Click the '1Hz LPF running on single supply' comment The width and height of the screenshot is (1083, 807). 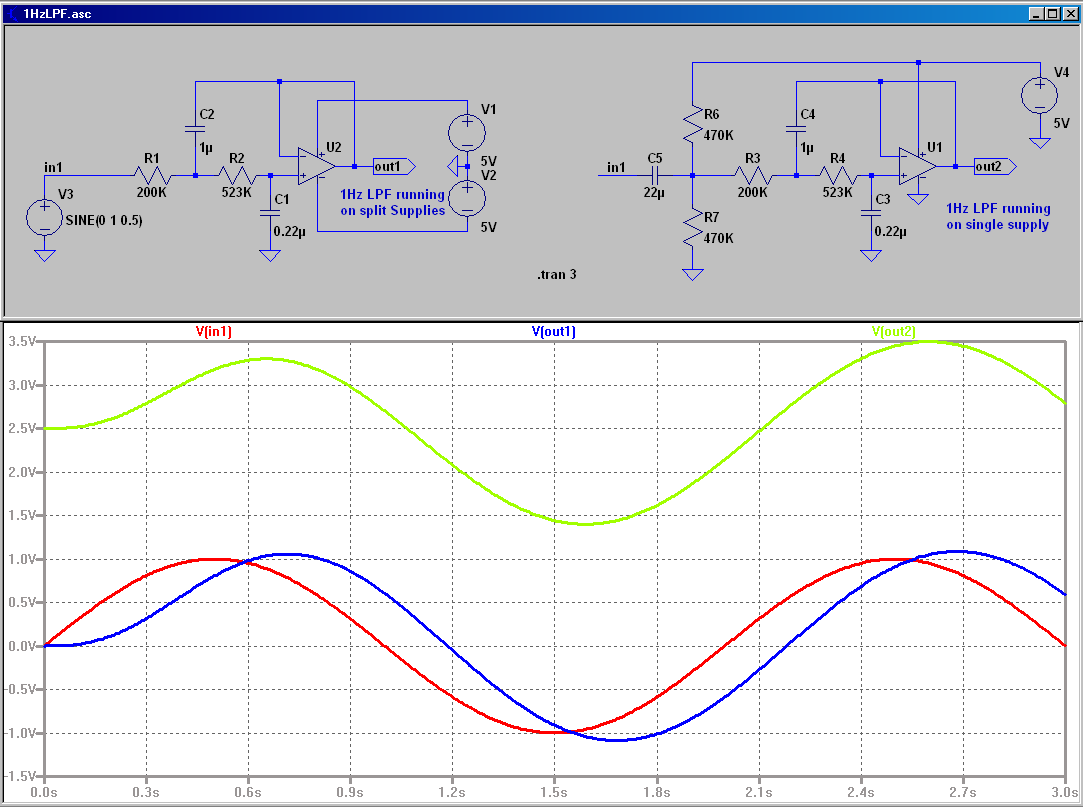(x=998, y=216)
